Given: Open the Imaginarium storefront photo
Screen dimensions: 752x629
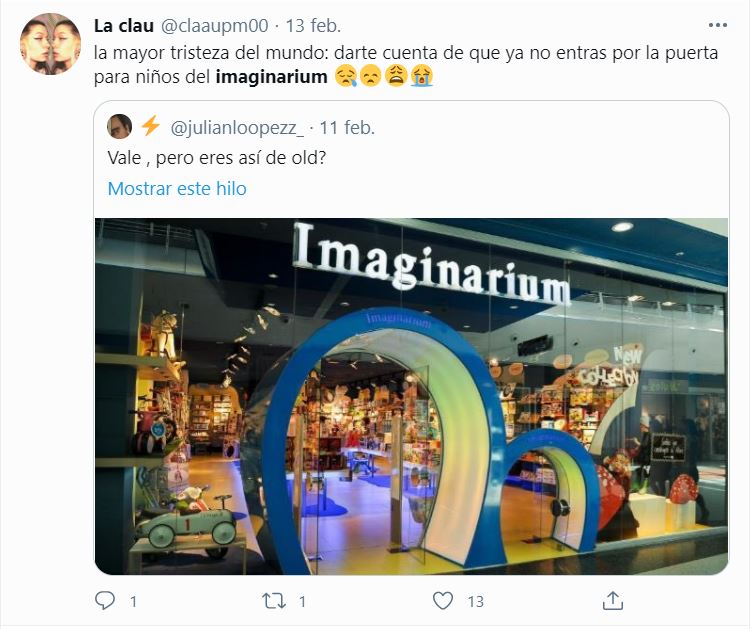Looking at the screenshot, I should tap(411, 396).
